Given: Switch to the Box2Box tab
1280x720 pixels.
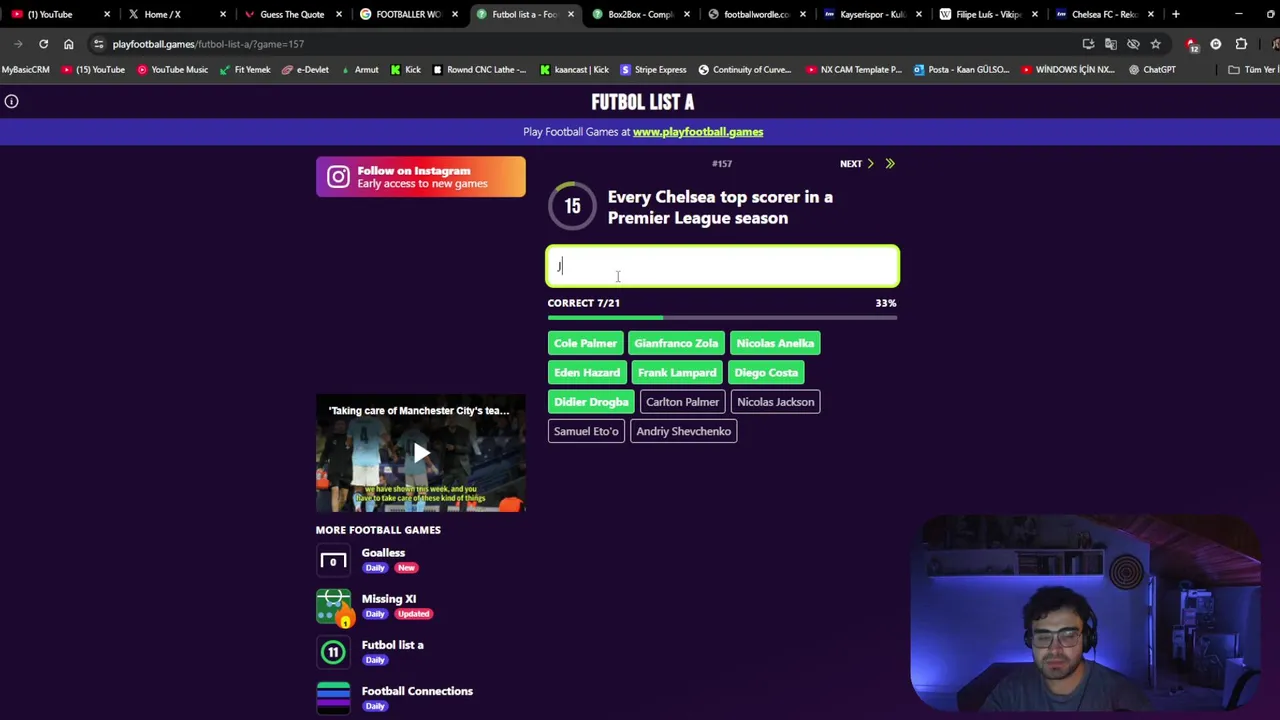Looking at the screenshot, I should click(x=640, y=14).
